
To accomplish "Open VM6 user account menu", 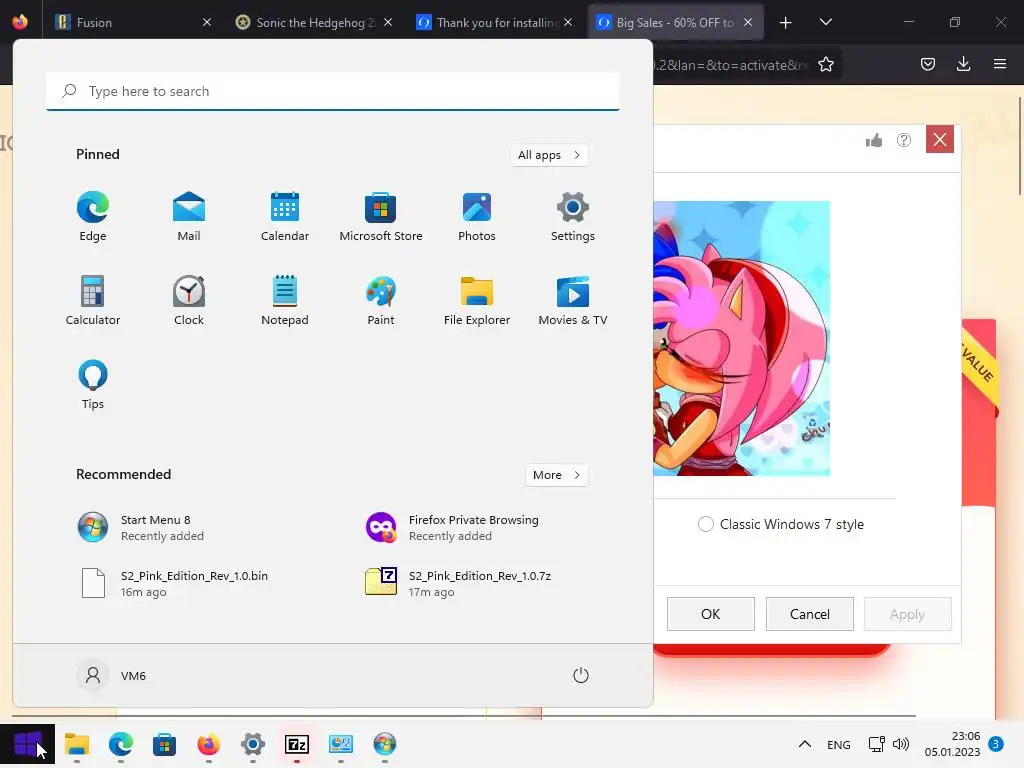I will (112, 675).
